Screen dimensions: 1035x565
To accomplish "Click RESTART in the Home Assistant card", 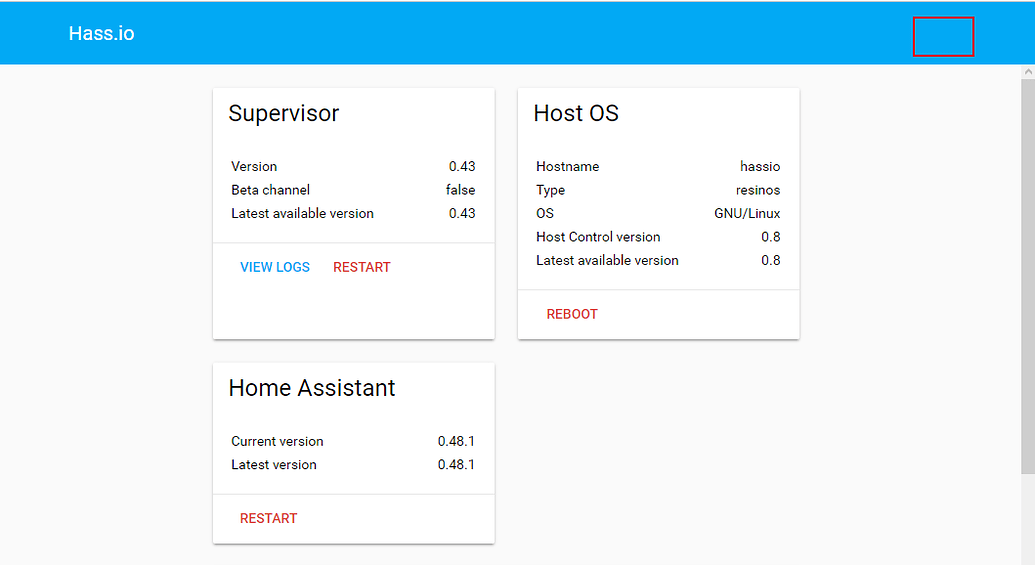I will 269,519.
